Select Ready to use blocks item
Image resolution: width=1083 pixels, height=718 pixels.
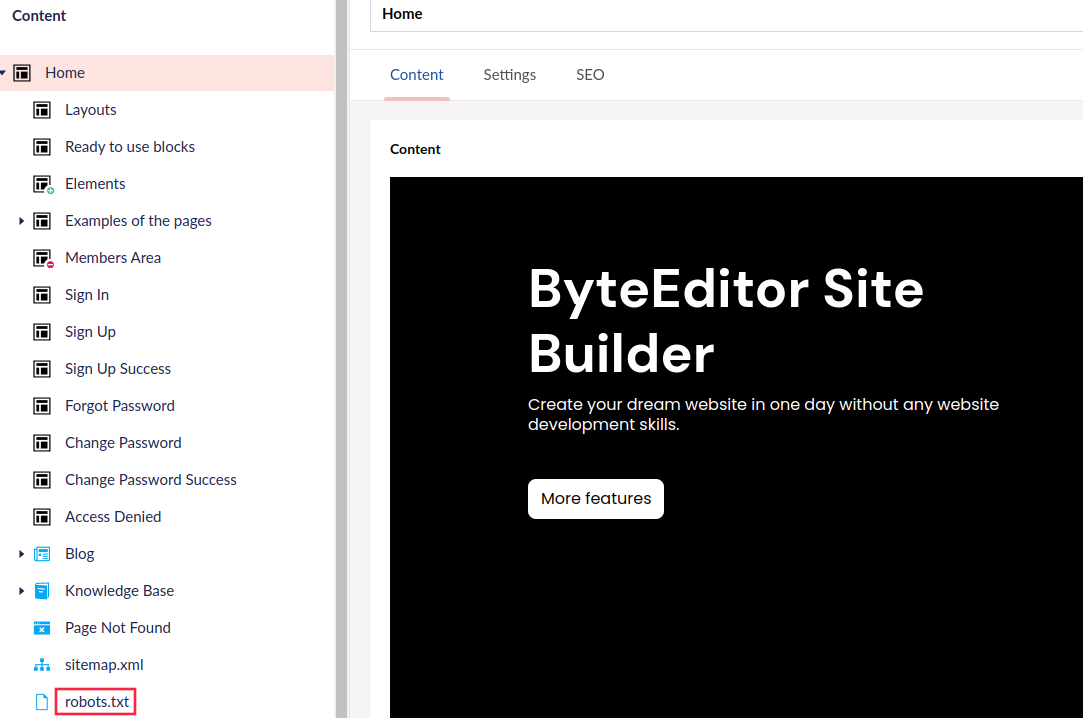click(130, 147)
